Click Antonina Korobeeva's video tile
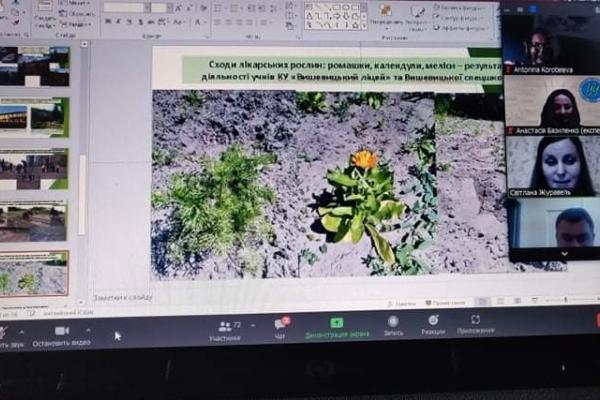 coord(548,40)
